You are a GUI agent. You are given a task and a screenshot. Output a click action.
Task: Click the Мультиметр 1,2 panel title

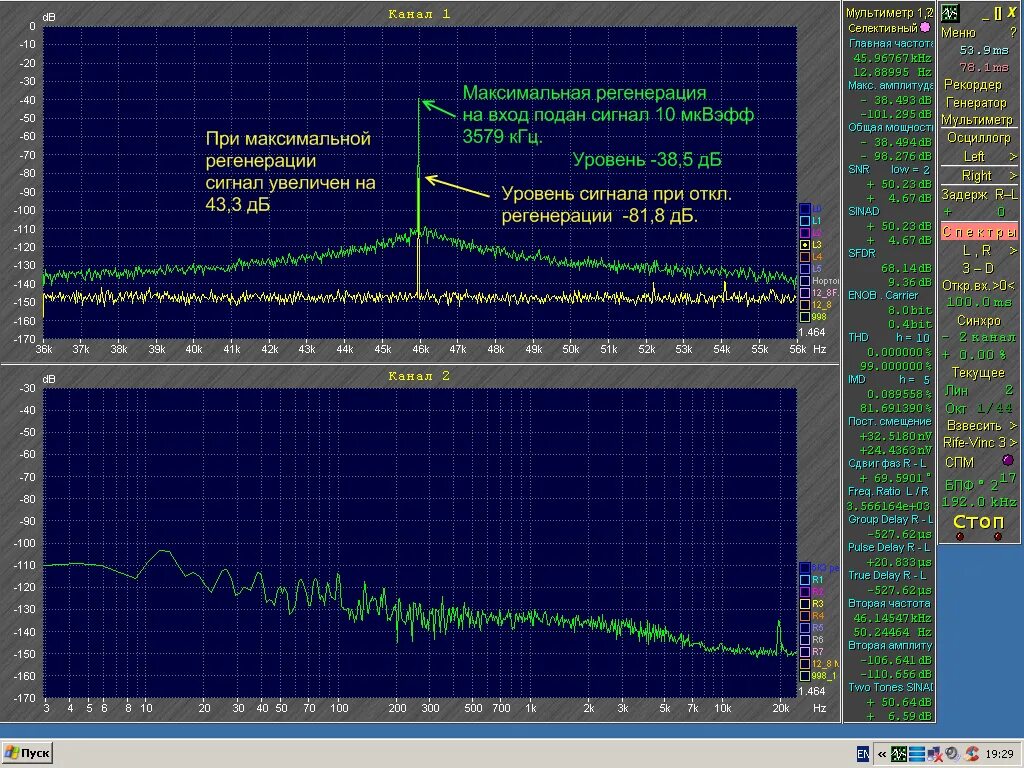point(889,12)
